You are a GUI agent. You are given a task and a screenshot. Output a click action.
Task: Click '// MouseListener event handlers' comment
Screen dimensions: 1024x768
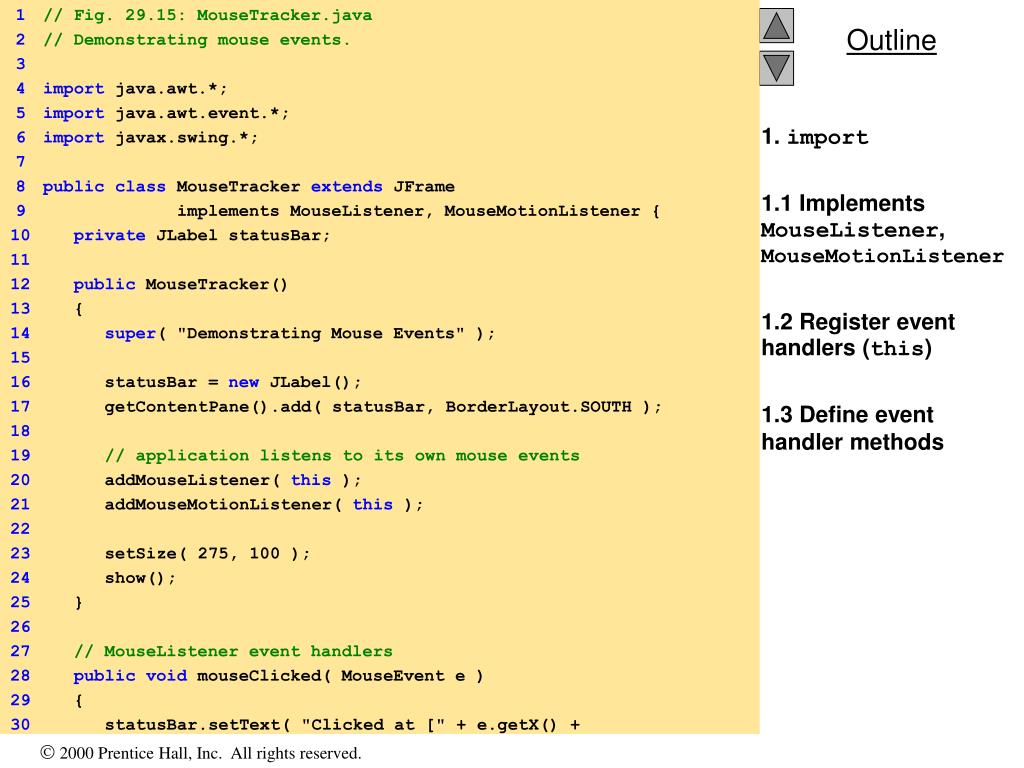coord(233,651)
